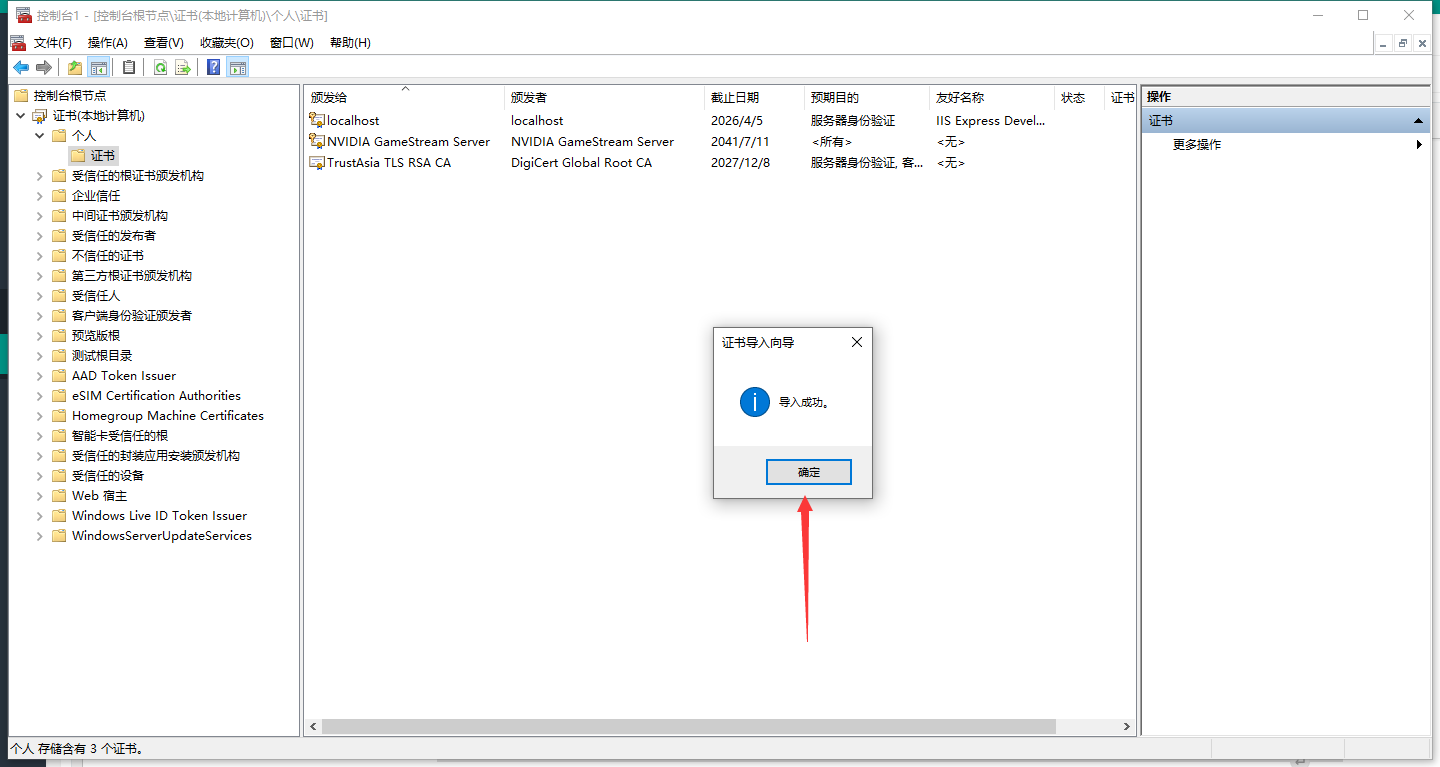1440x767 pixels.
Task: Click the back arrow in the toolbar
Action: point(20,67)
